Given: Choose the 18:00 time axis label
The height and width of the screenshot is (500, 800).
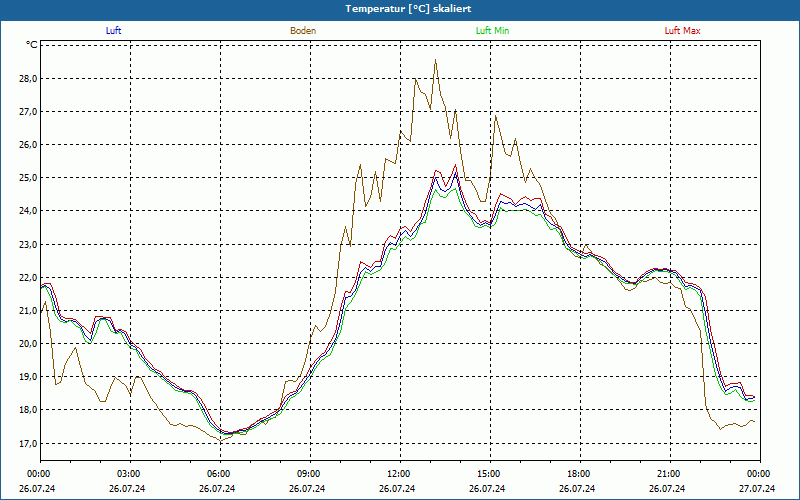Looking at the screenshot, I should (x=578, y=474).
